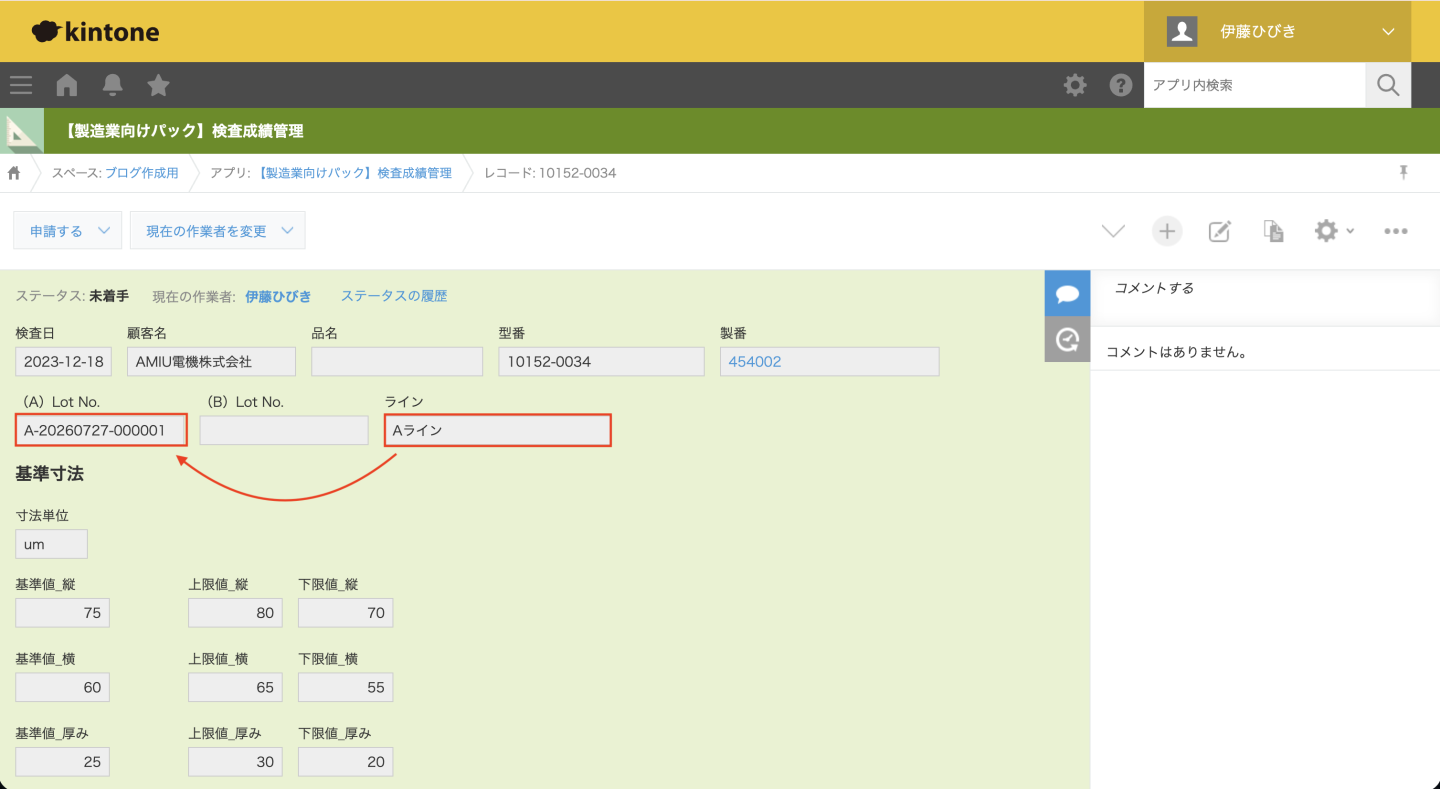Pin the breadcrumb bar
1440x789 pixels.
tap(1403, 173)
